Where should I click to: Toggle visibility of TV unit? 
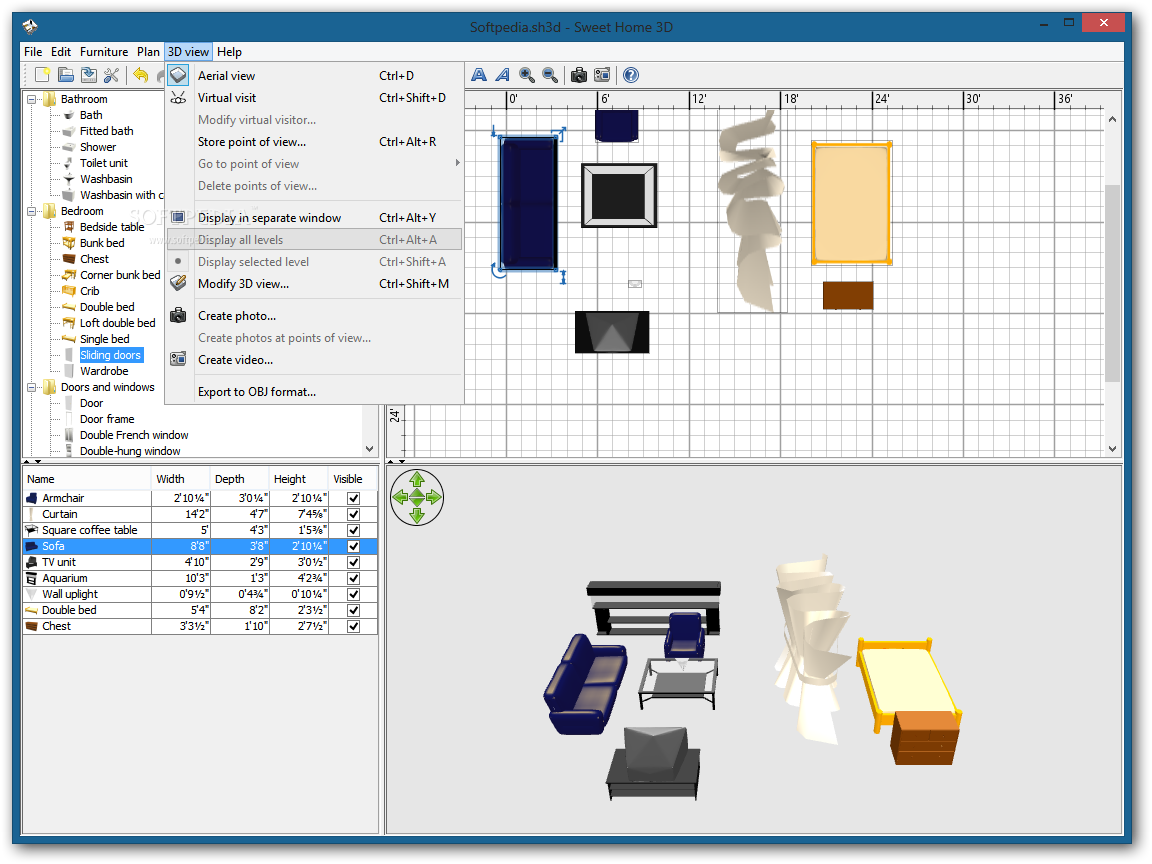click(x=353, y=563)
